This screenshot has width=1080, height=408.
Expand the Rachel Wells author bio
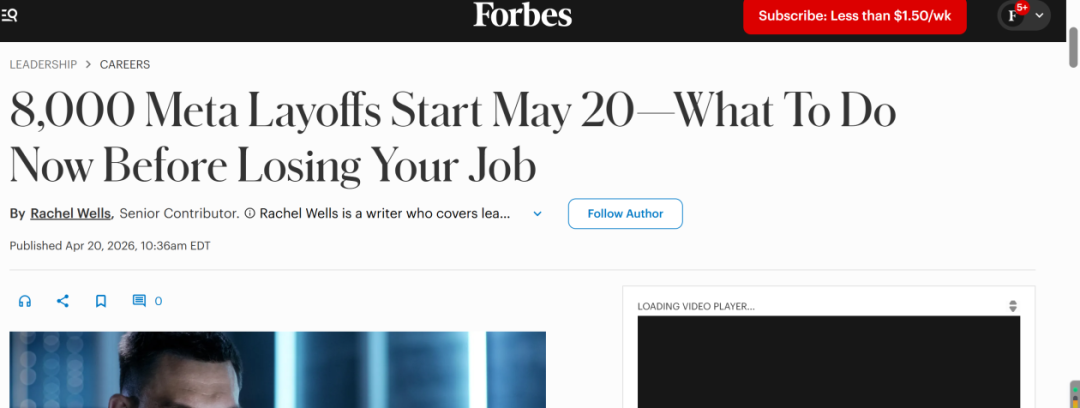point(537,213)
